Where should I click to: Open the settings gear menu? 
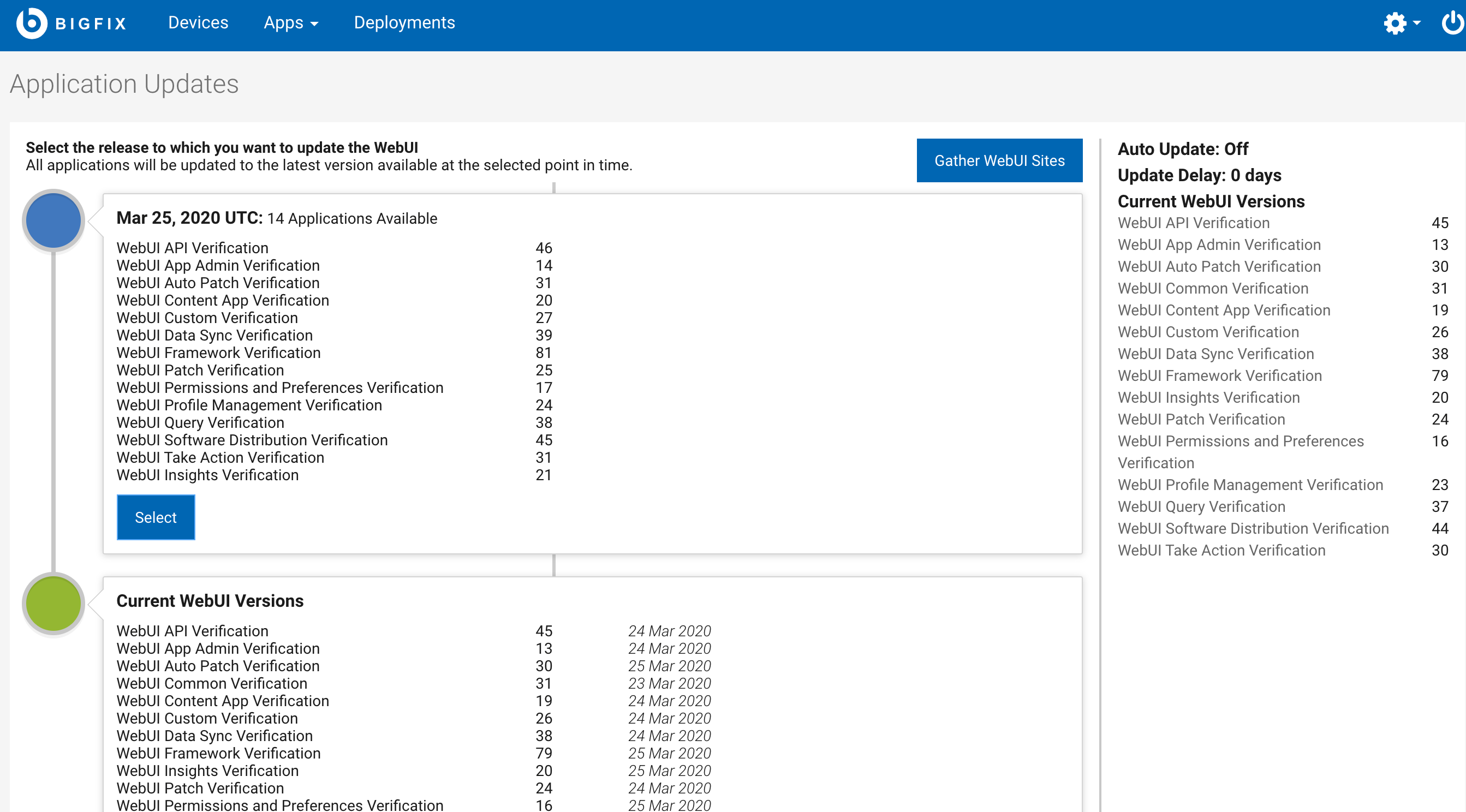coord(1396,23)
